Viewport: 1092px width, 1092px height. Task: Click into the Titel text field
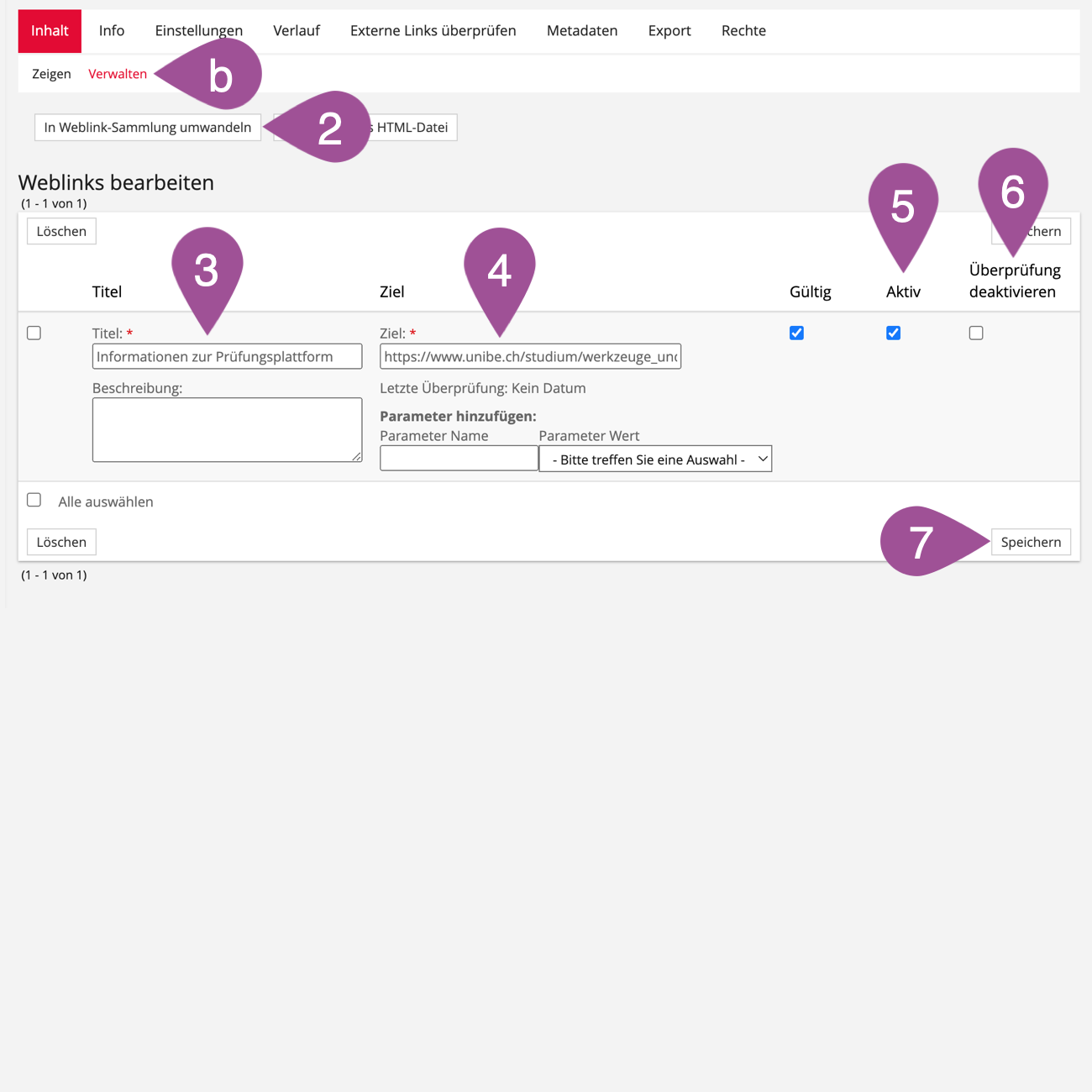(x=227, y=357)
